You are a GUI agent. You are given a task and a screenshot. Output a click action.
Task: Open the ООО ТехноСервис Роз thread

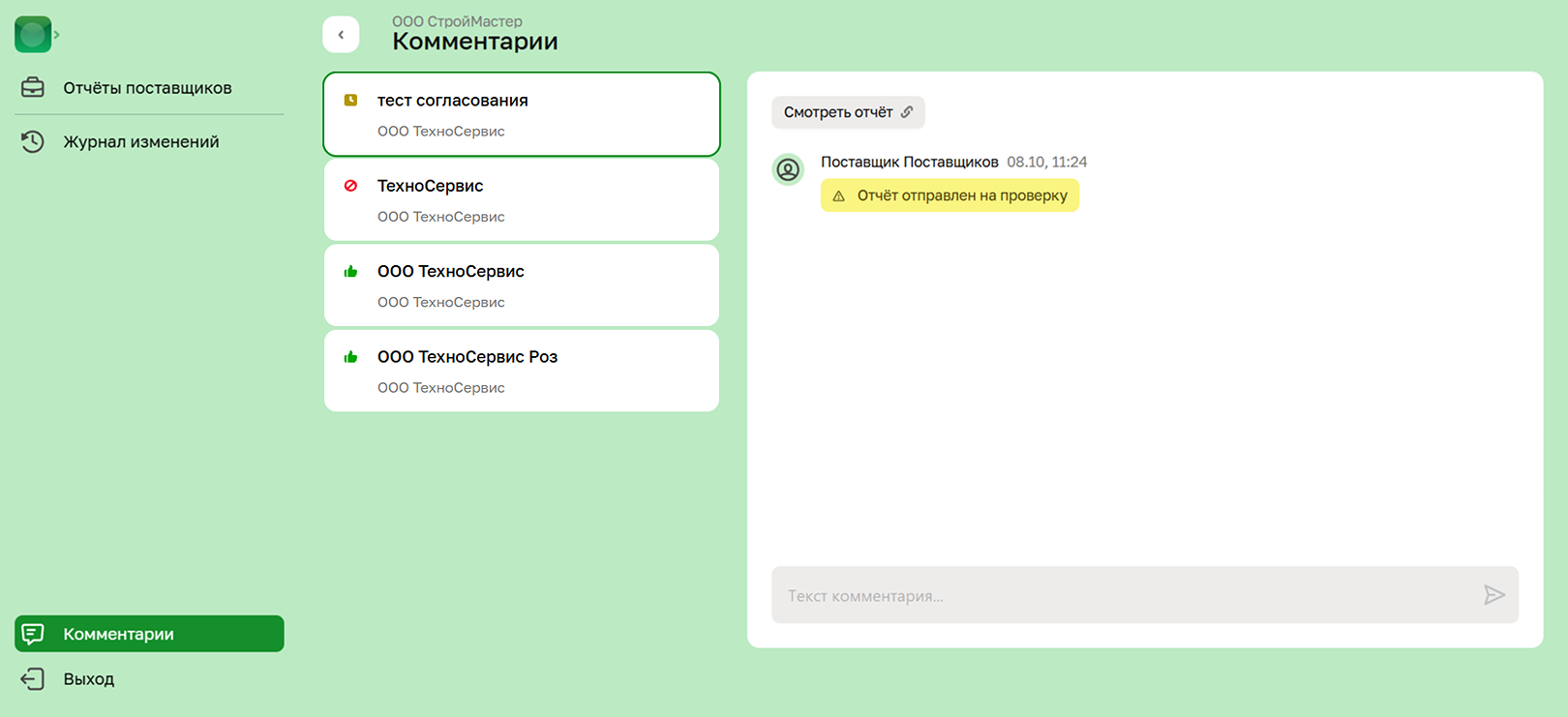tap(522, 371)
